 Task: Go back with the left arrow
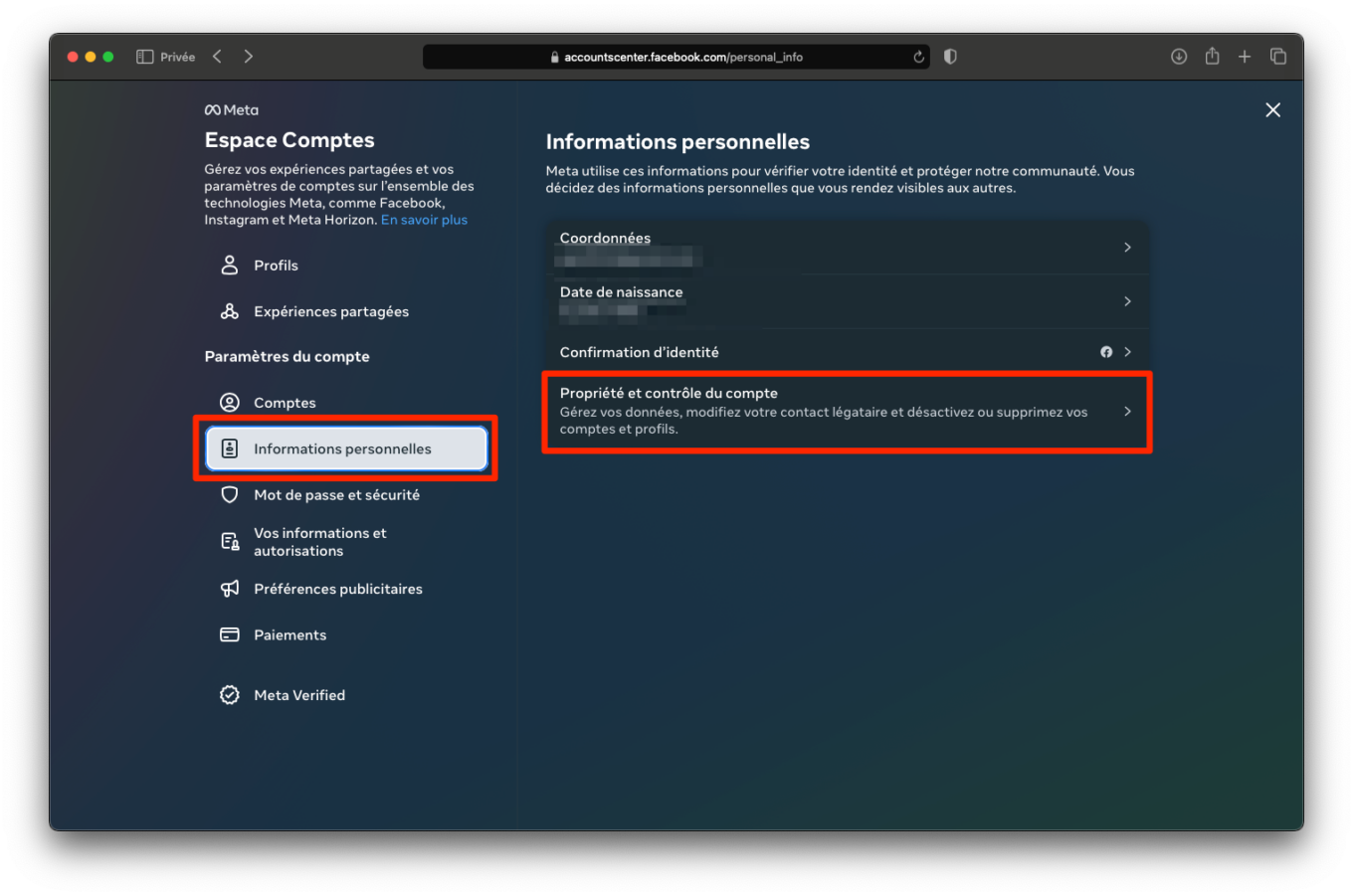[217, 57]
